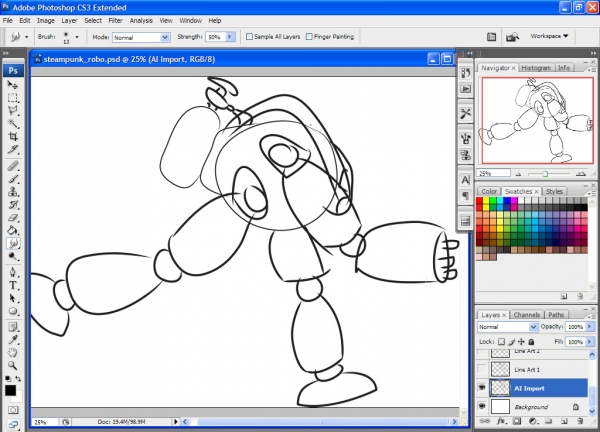This screenshot has width=600, height=432.
Task: Select the Notes tool
Action: [x=13, y=327]
